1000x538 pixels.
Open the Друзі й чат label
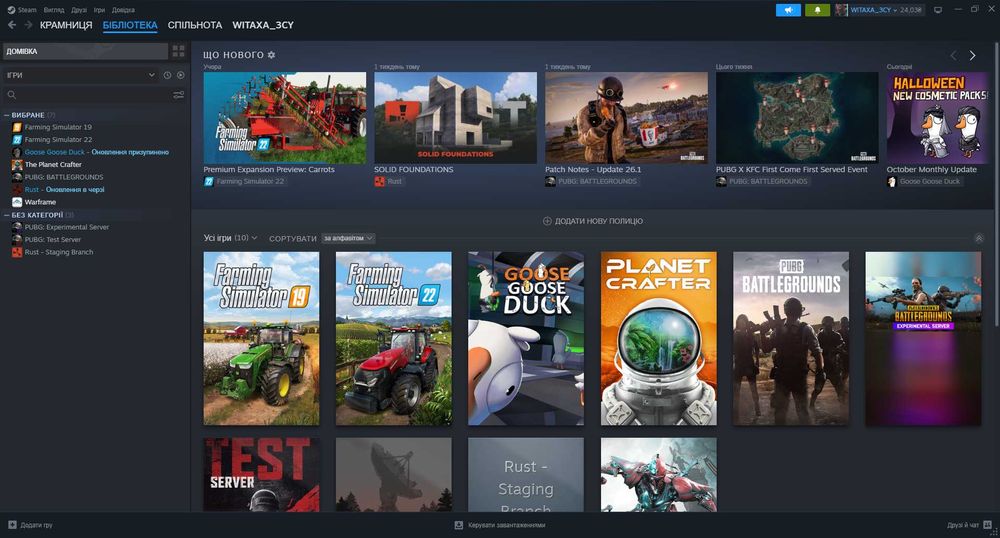(x=963, y=525)
